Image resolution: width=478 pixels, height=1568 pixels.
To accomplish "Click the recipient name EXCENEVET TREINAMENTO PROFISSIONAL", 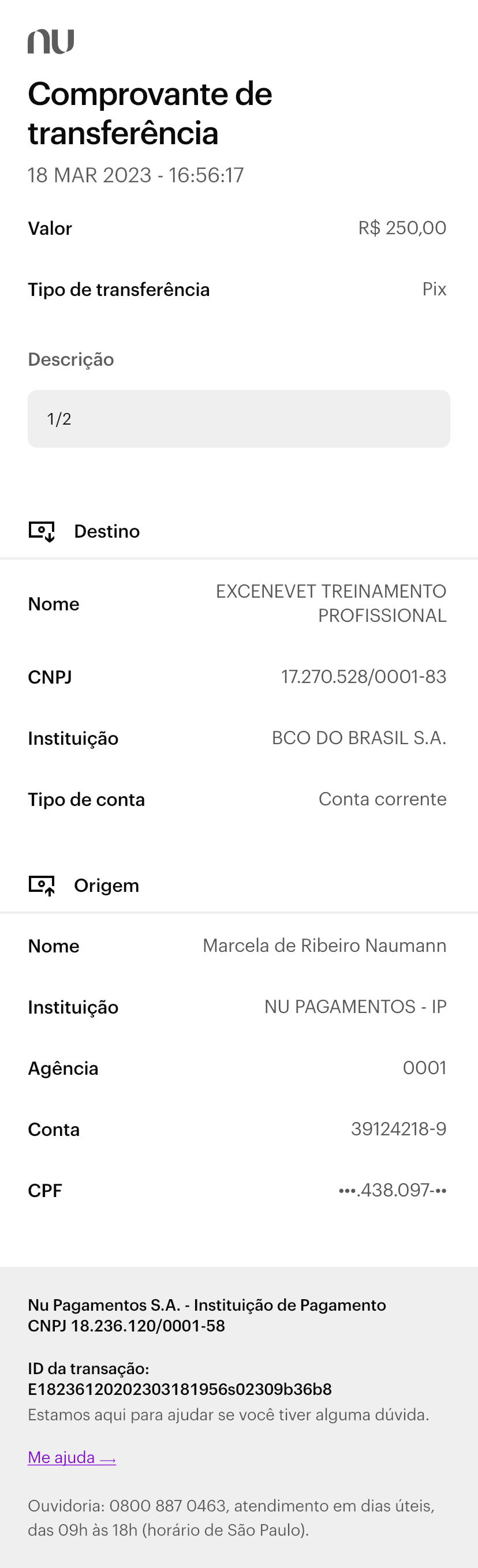I will pyautogui.click(x=331, y=603).
